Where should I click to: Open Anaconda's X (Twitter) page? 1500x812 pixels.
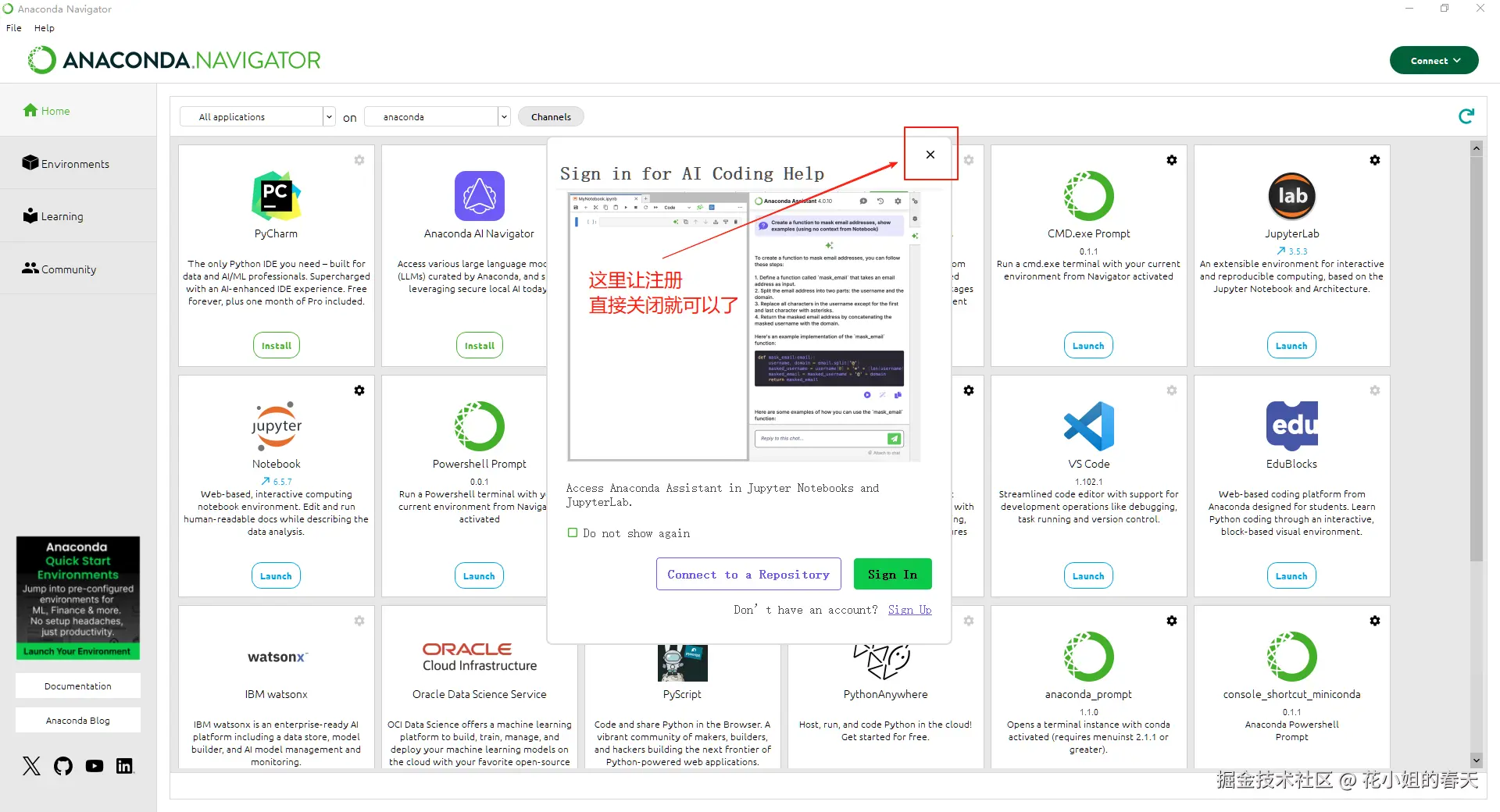click(31, 766)
